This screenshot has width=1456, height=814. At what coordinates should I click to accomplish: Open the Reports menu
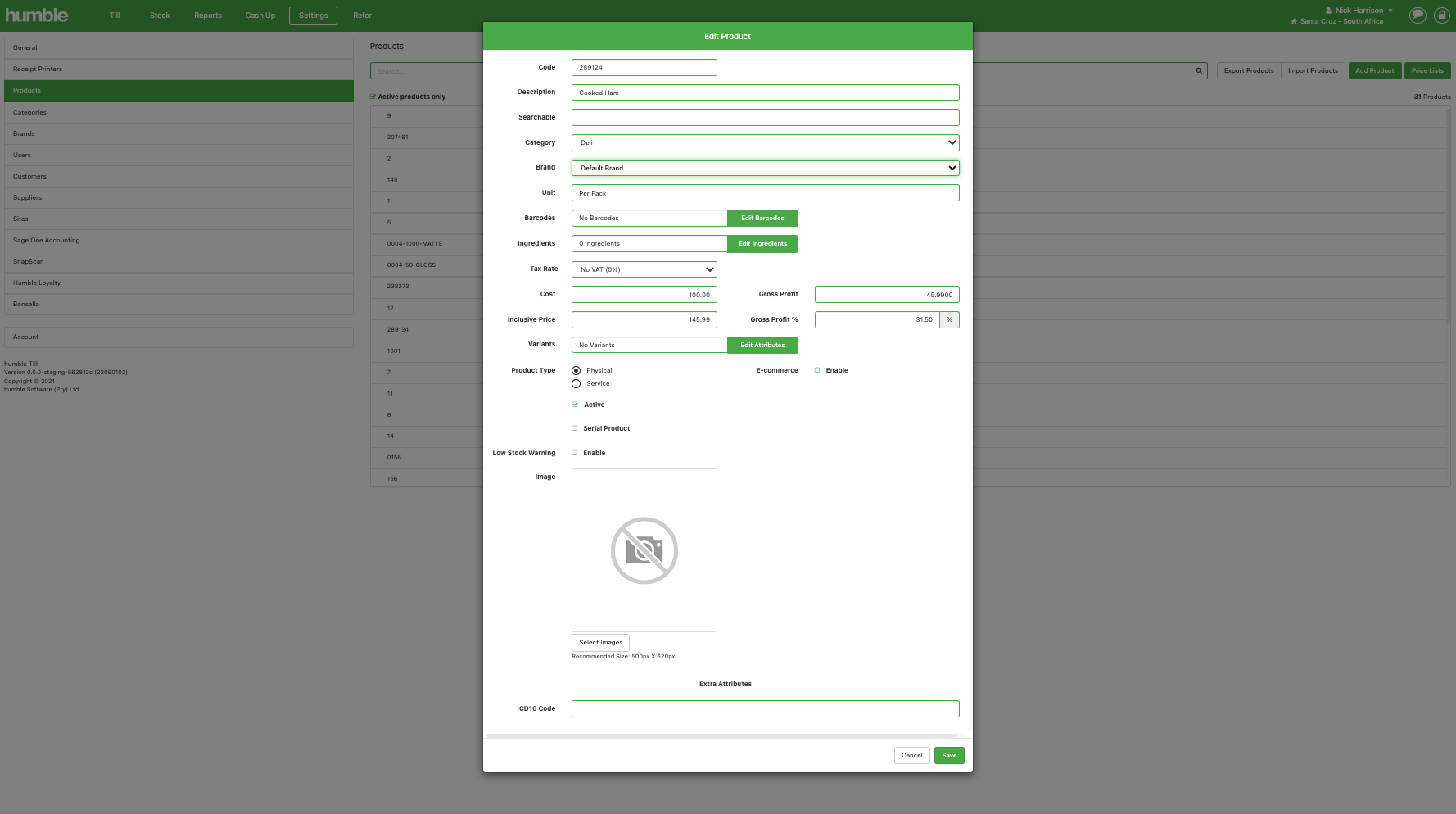pyautogui.click(x=208, y=16)
